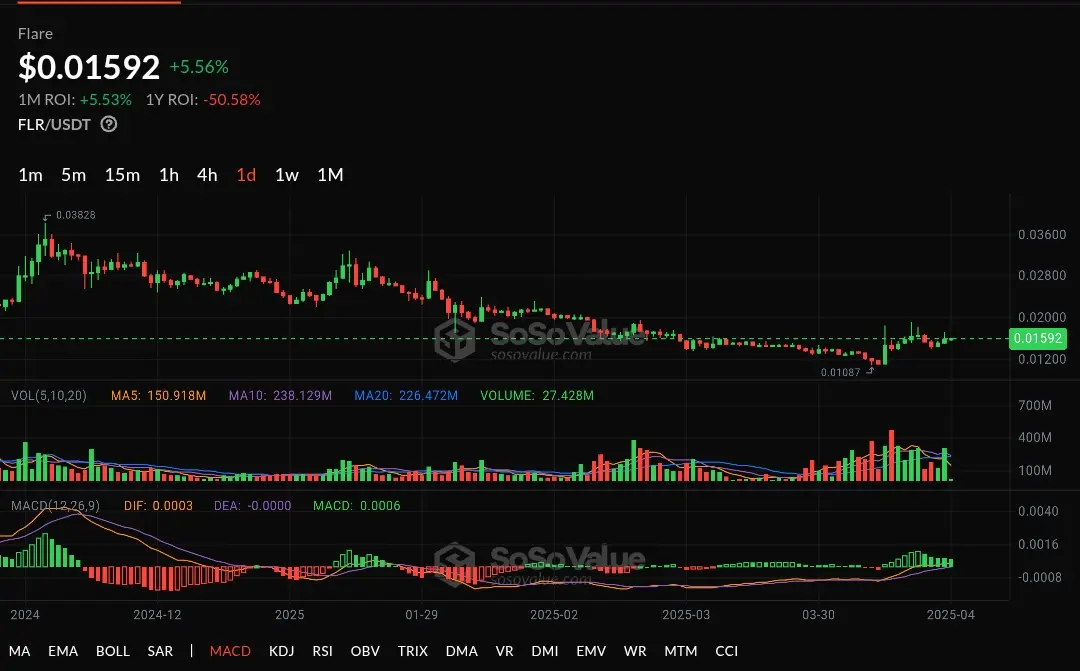Show the VR indicator
This screenshot has width=1080, height=671.
tap(504, 651)
